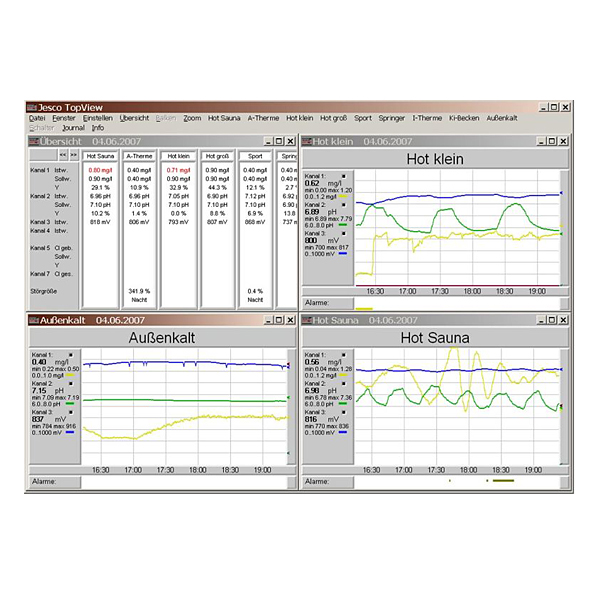600x600 pixels.
Task: Open the Zoom menu
Action: pos(192,118)
